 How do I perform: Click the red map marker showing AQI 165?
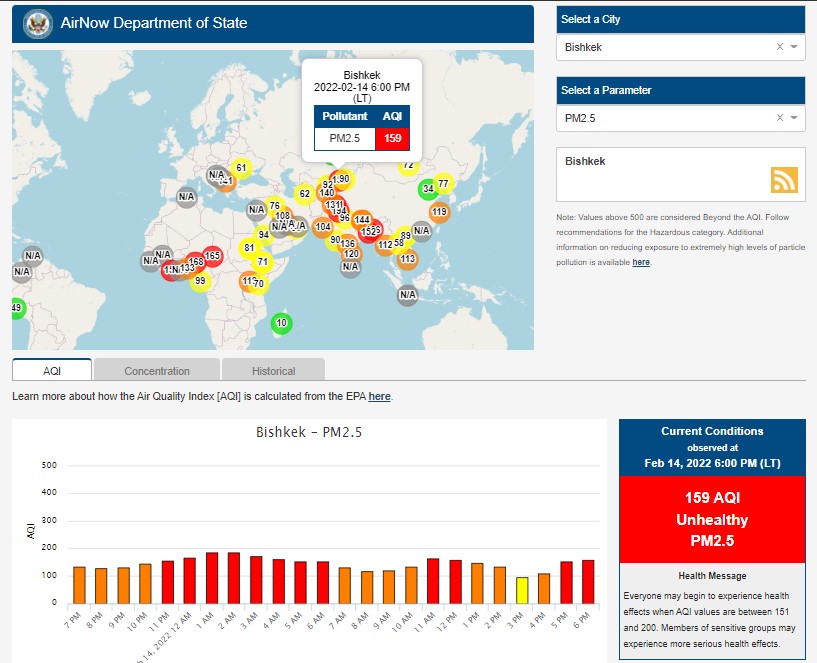tap(212, 257)
